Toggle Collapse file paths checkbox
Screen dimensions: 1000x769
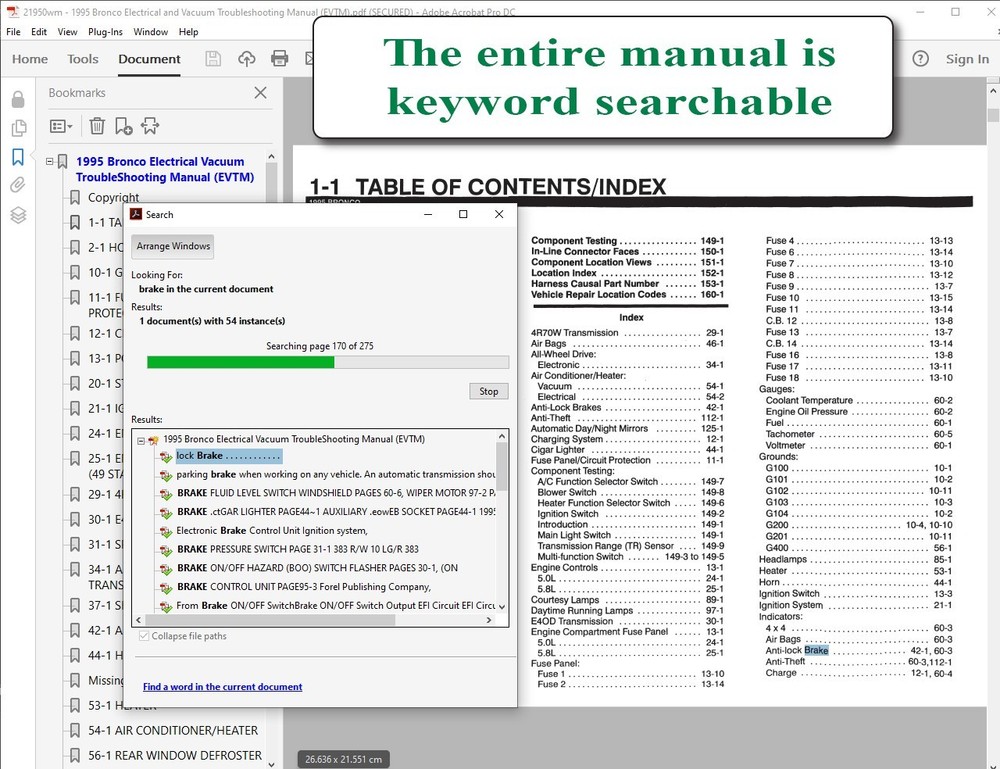pyautogui.click(x=144, y=636)
